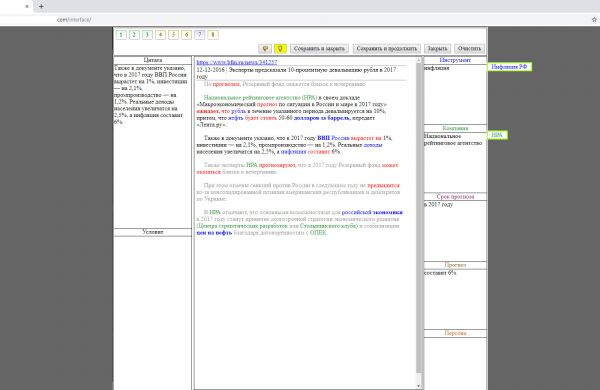Select numbered box 1
This screenshot has height=390, width=600.
[x=121, y=35]
